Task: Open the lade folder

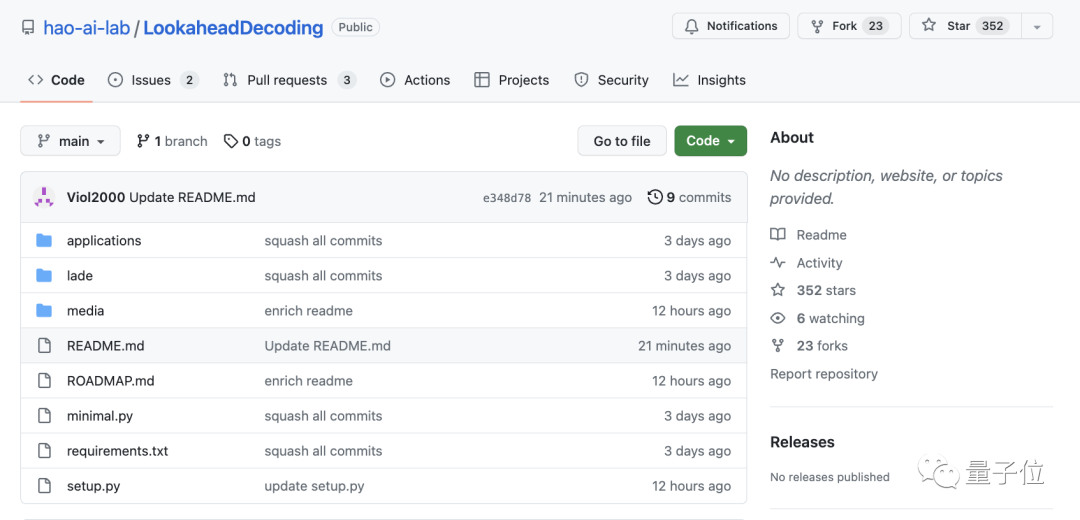Action: [x=80, y=276]
